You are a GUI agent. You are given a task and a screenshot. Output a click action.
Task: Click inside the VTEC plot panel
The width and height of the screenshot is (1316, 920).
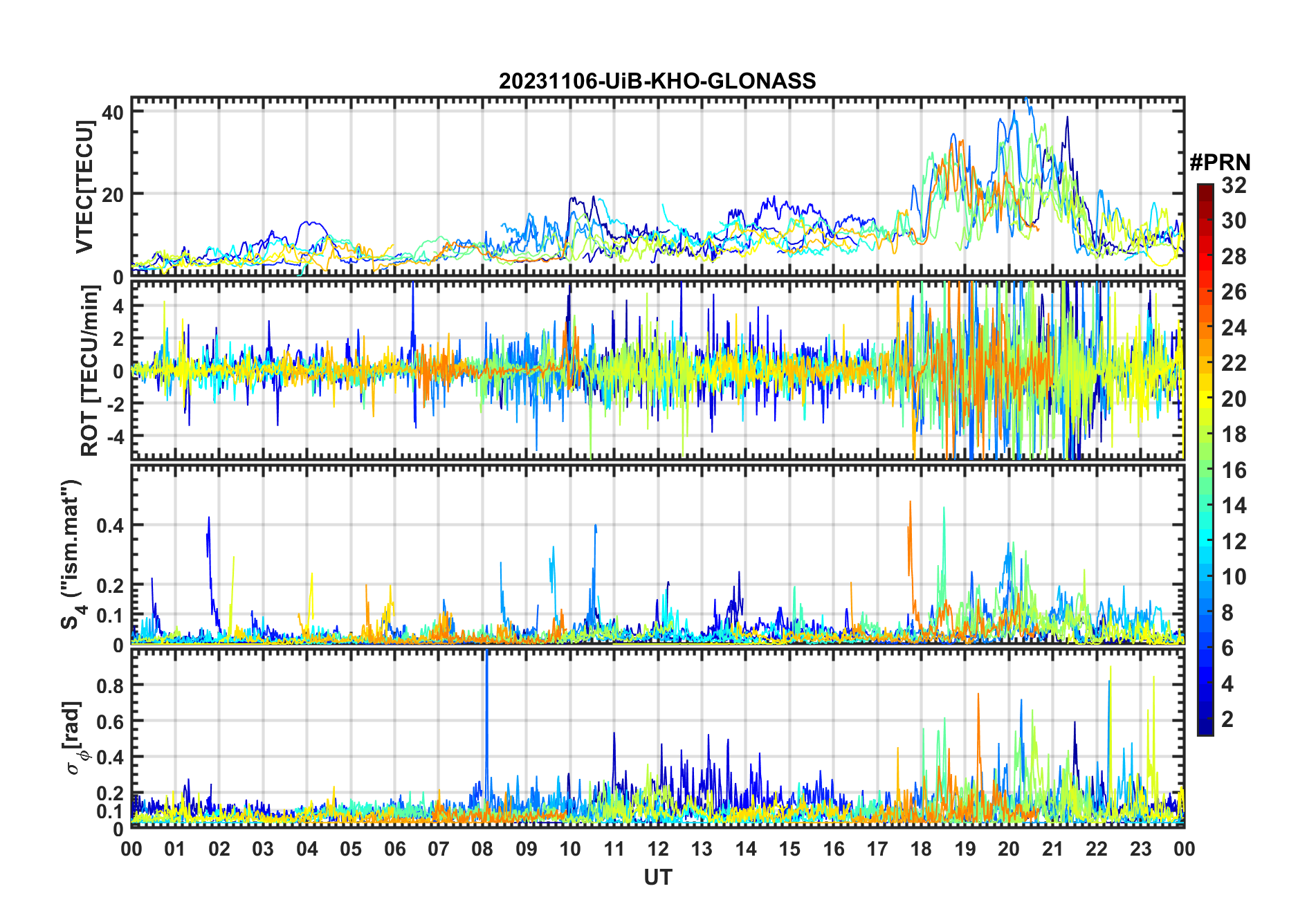[x=658, y=187]
